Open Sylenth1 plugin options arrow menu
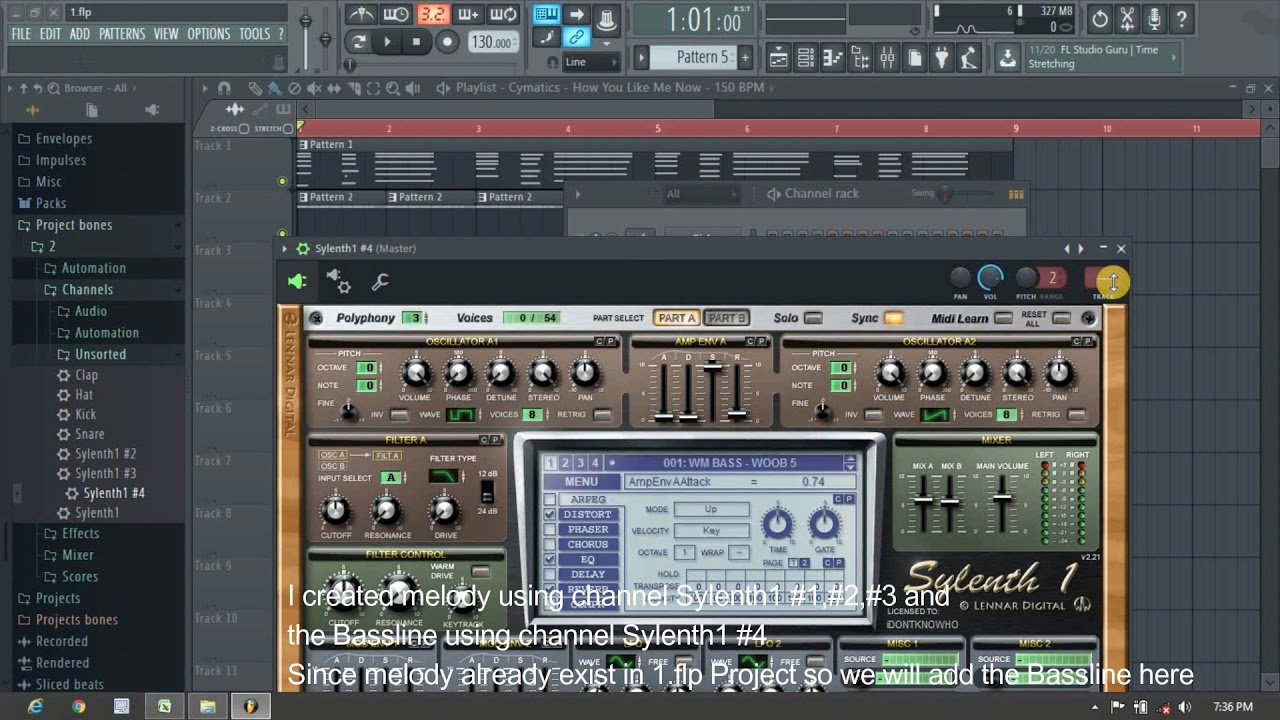The width and height of the screenshot is (1280, 720). click(x=285, y=249)
